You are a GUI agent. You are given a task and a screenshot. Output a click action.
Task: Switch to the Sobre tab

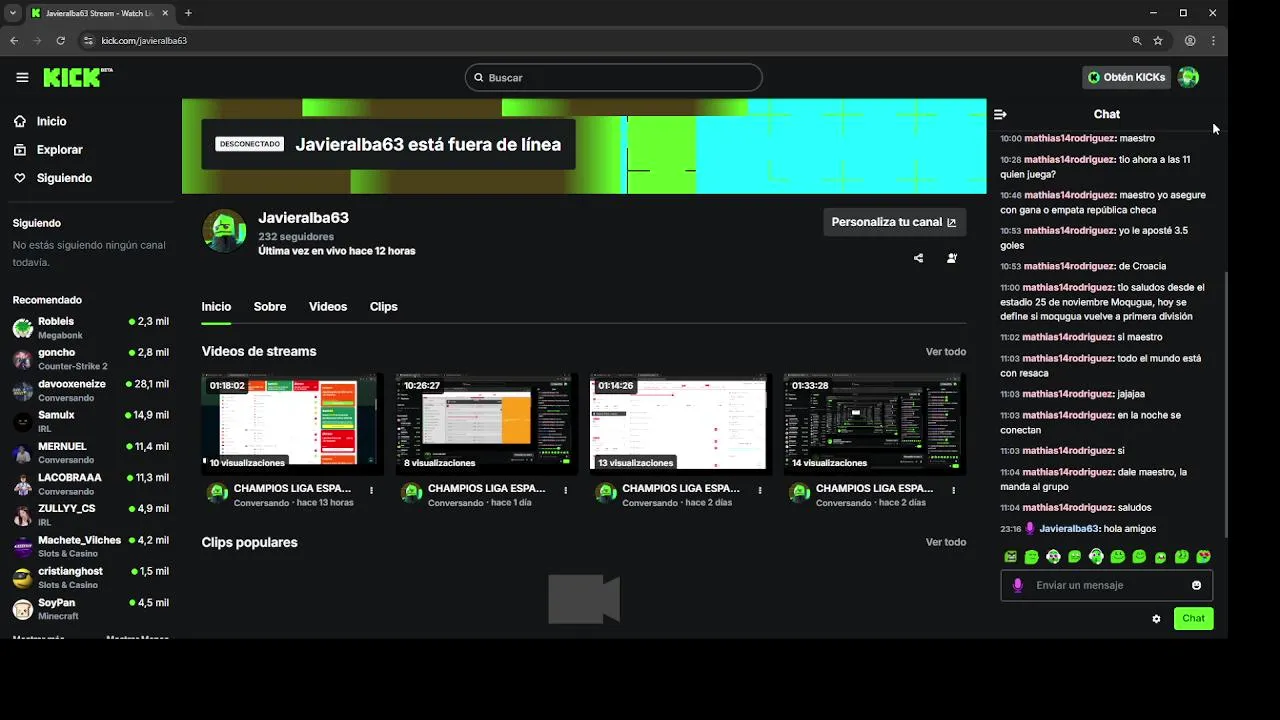click(270, 307)
